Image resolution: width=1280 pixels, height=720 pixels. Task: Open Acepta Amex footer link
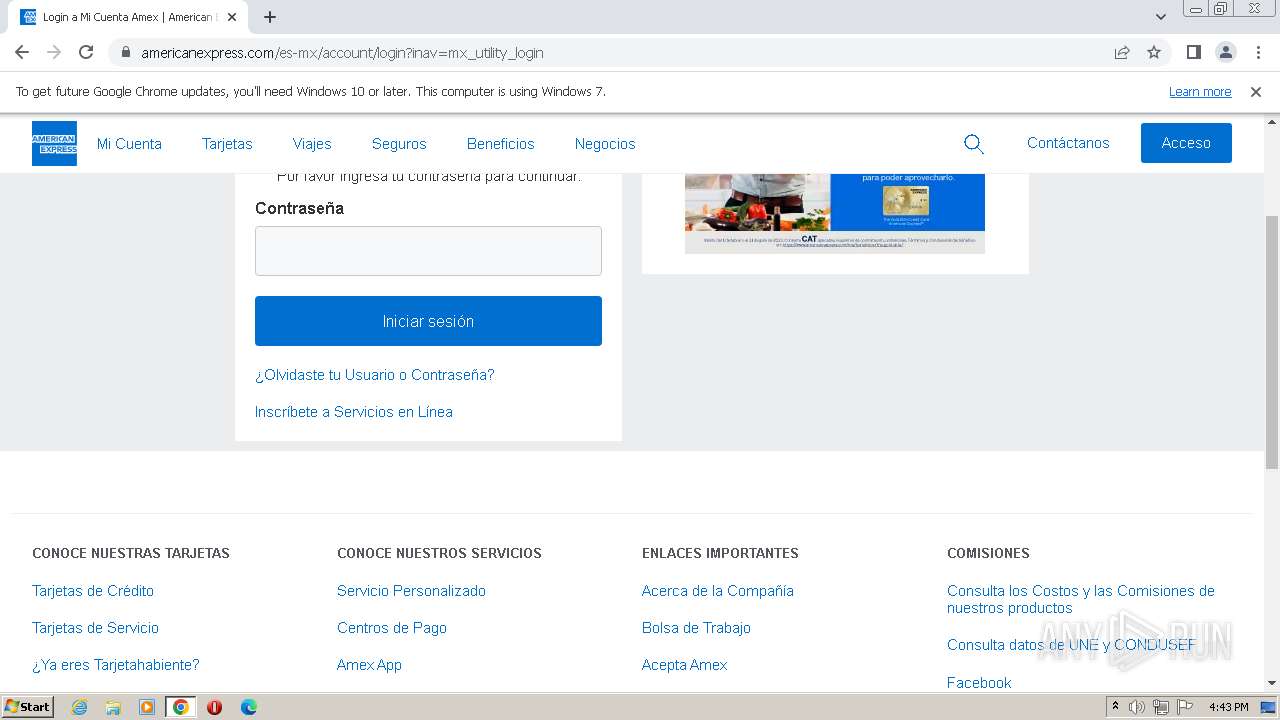[x=685, y=665]
